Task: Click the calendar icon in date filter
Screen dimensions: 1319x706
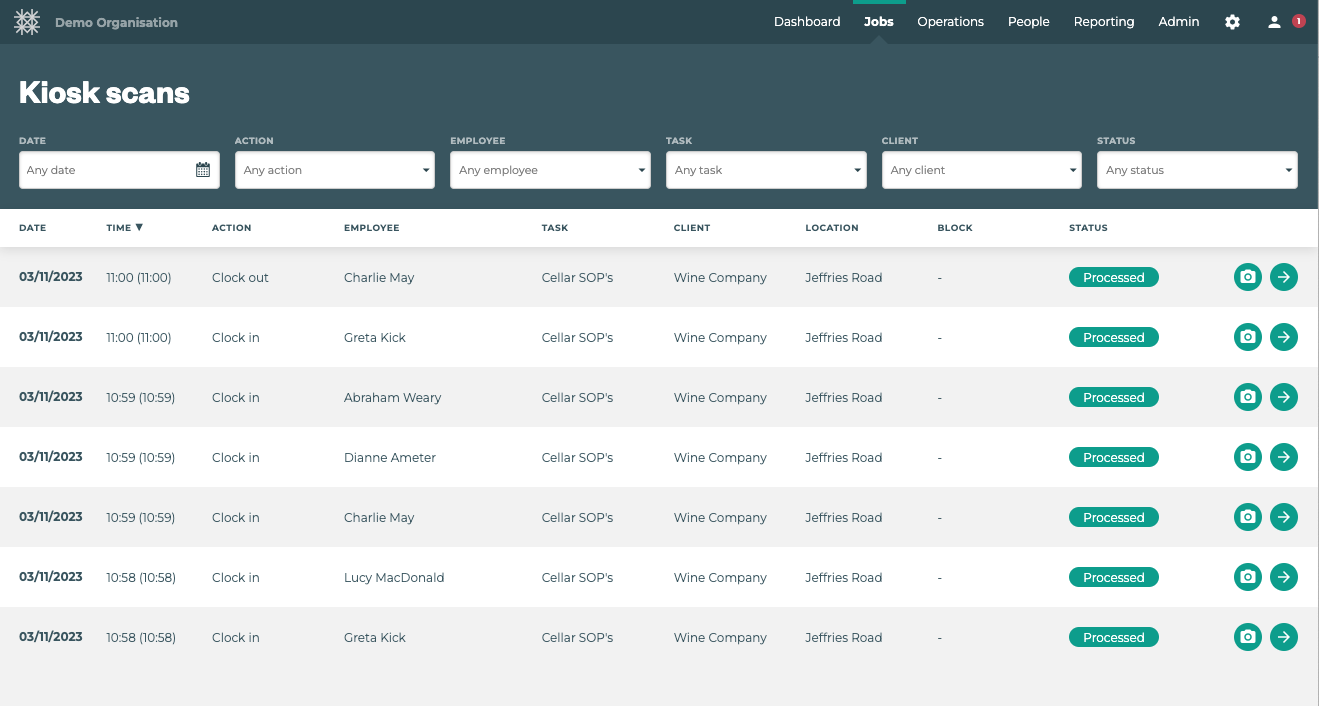Action: coord(203,170)
